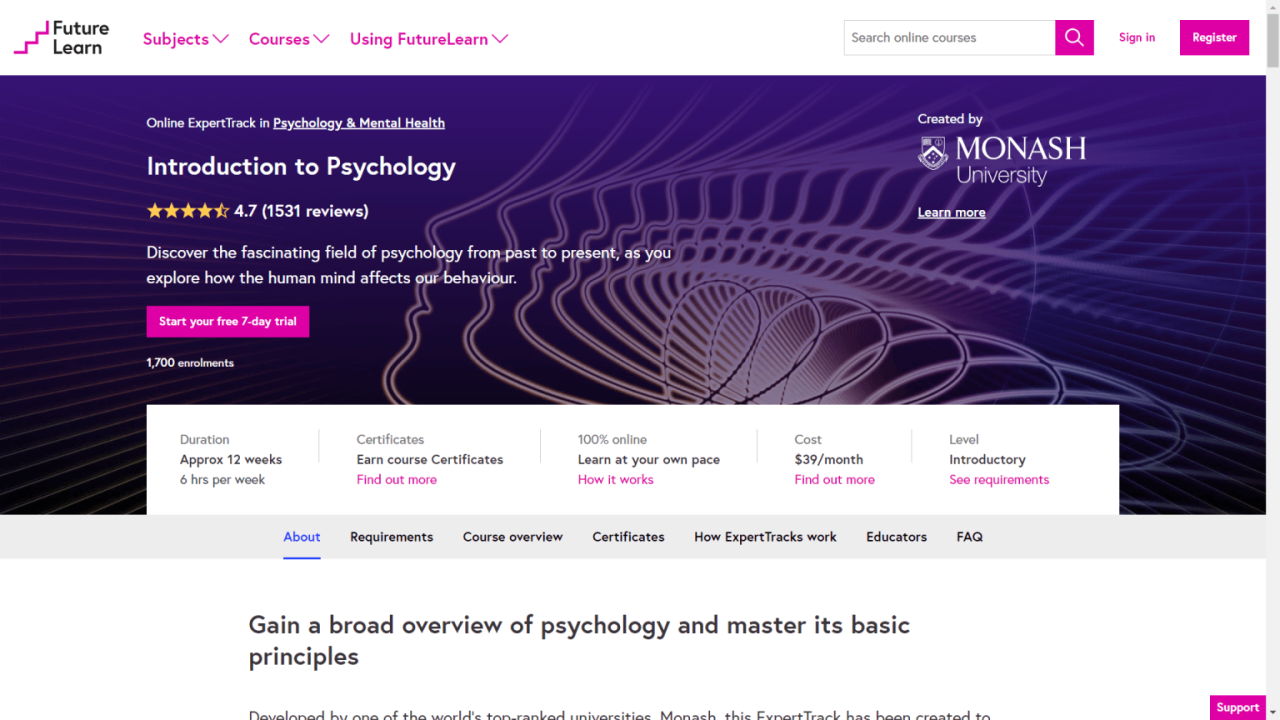Open the How it works link

click(615, 480)
